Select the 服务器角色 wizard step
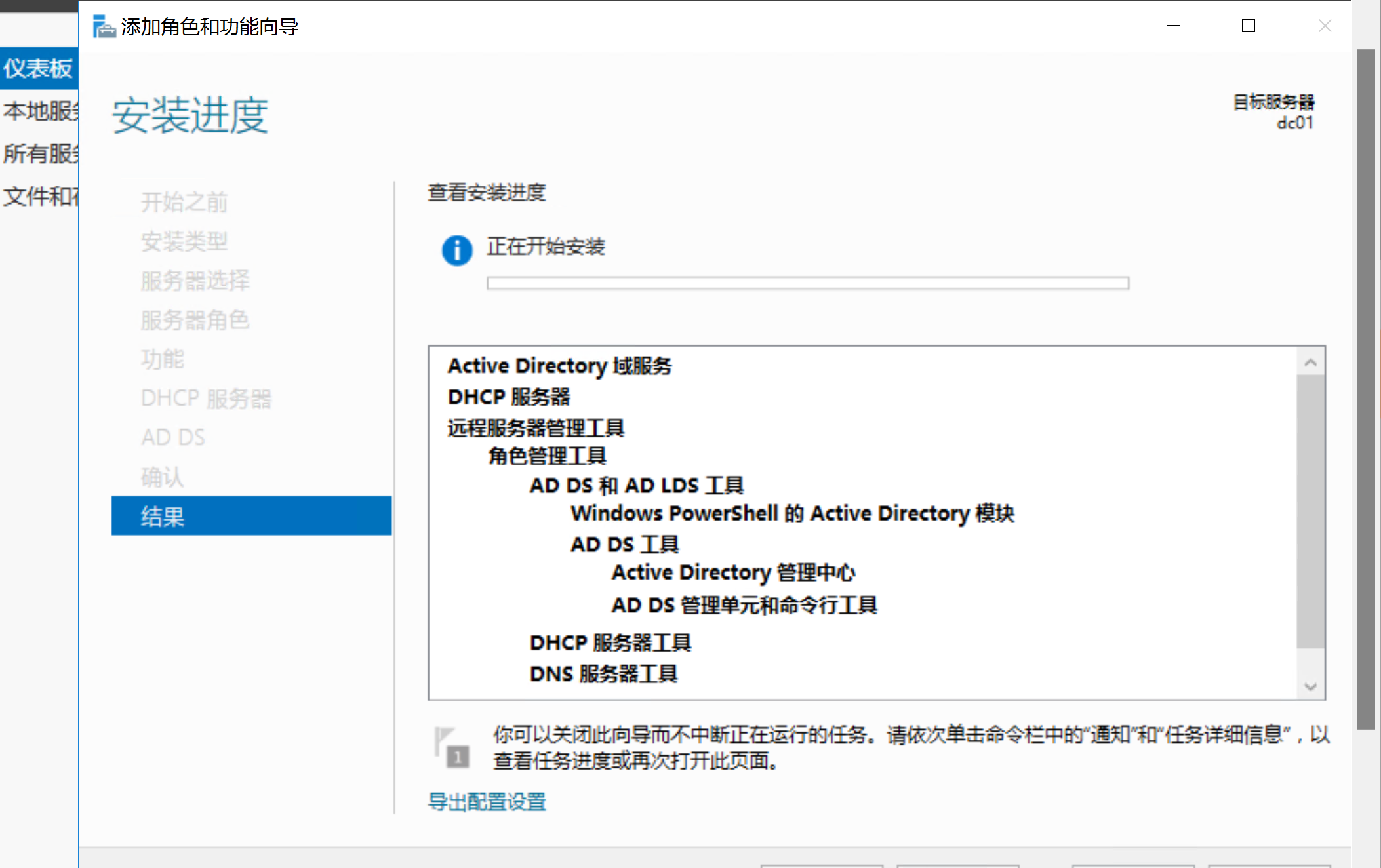 (x=195, y=320)
